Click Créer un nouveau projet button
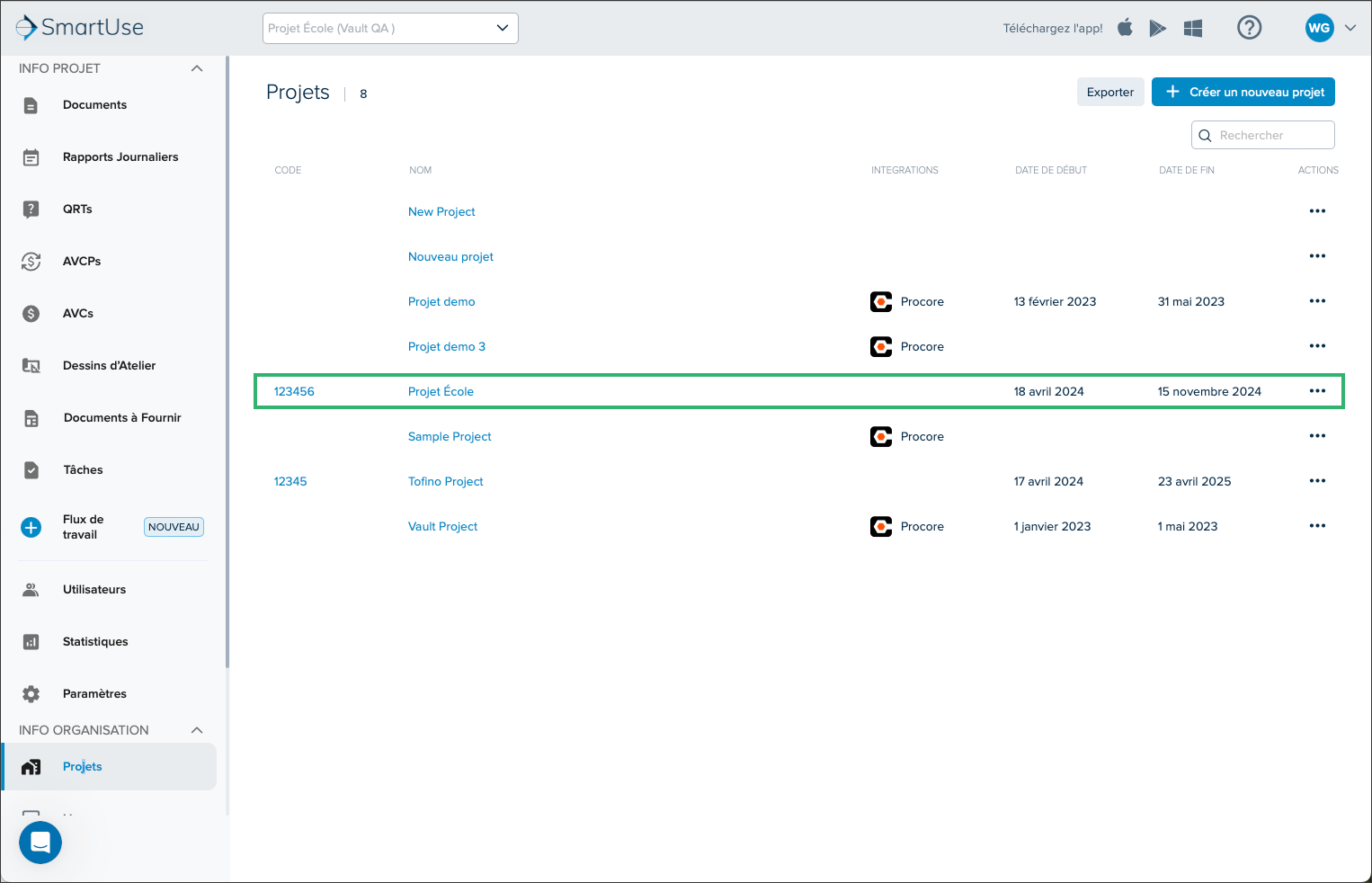This screenshot has width=1372, height=883. tap(1243, 92)
